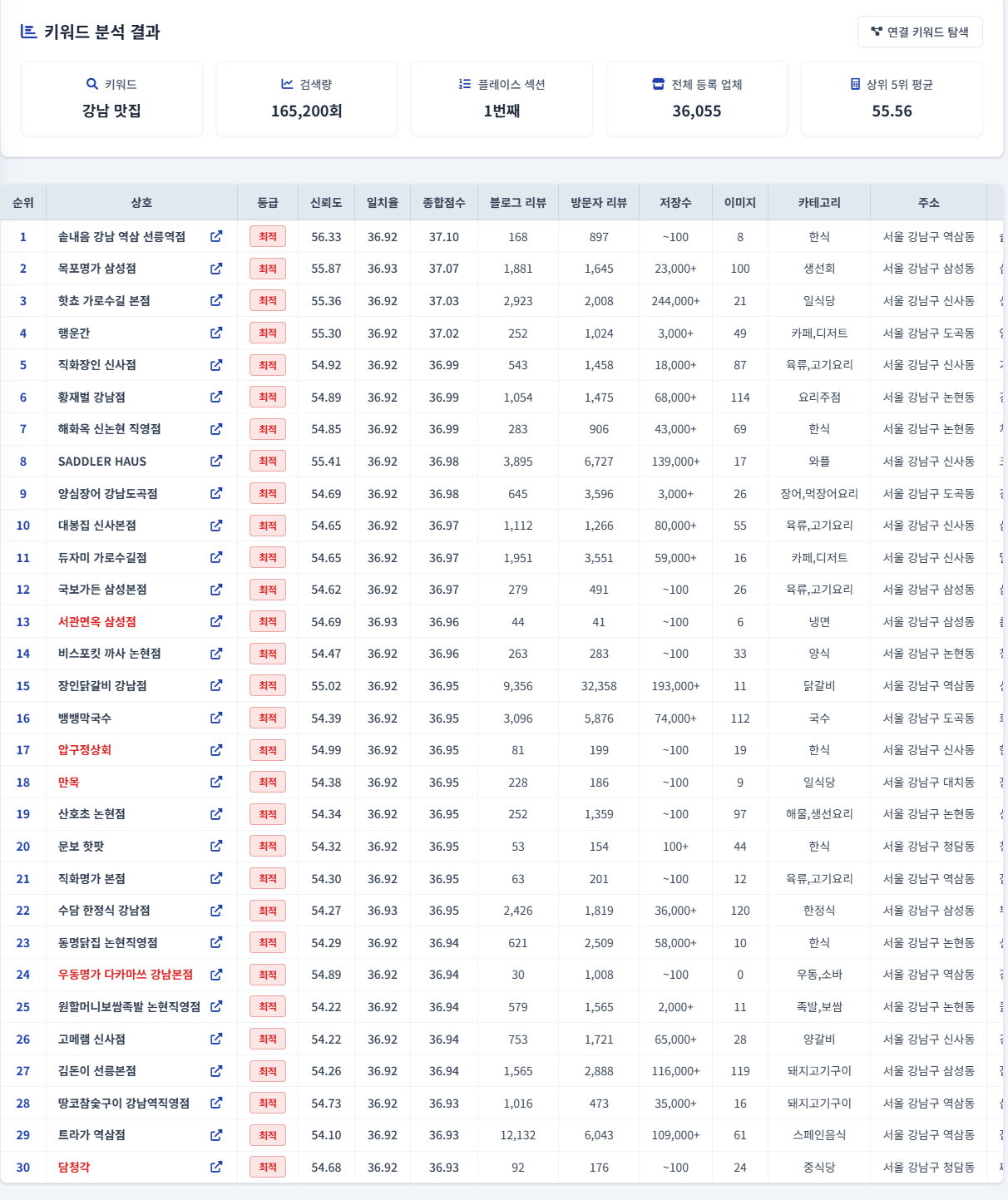Select 땅코참숯구이 강남역직영점 row name
Screen dimensions: 1008x1200
click(124, 1104)
